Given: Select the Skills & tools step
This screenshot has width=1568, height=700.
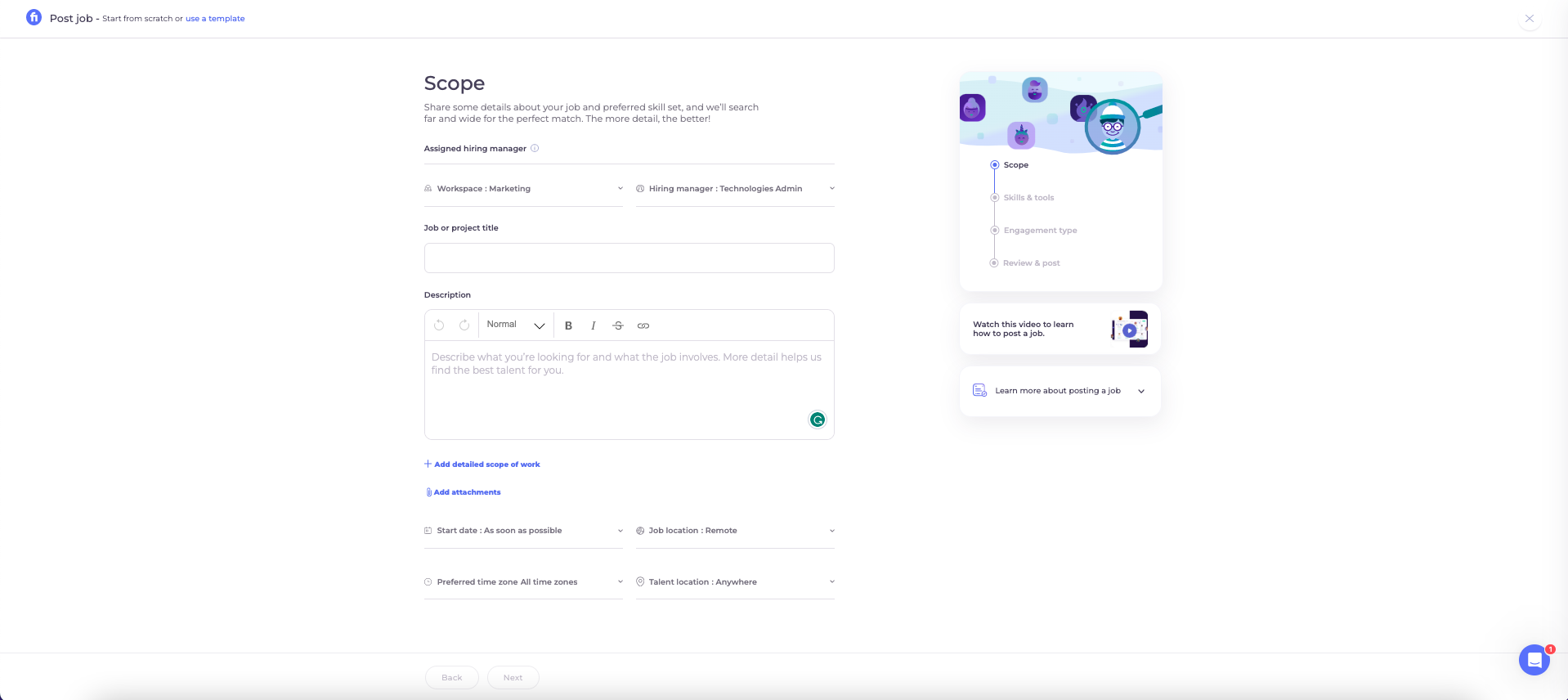Looking at the screenshot, I should click(1022, 198).
